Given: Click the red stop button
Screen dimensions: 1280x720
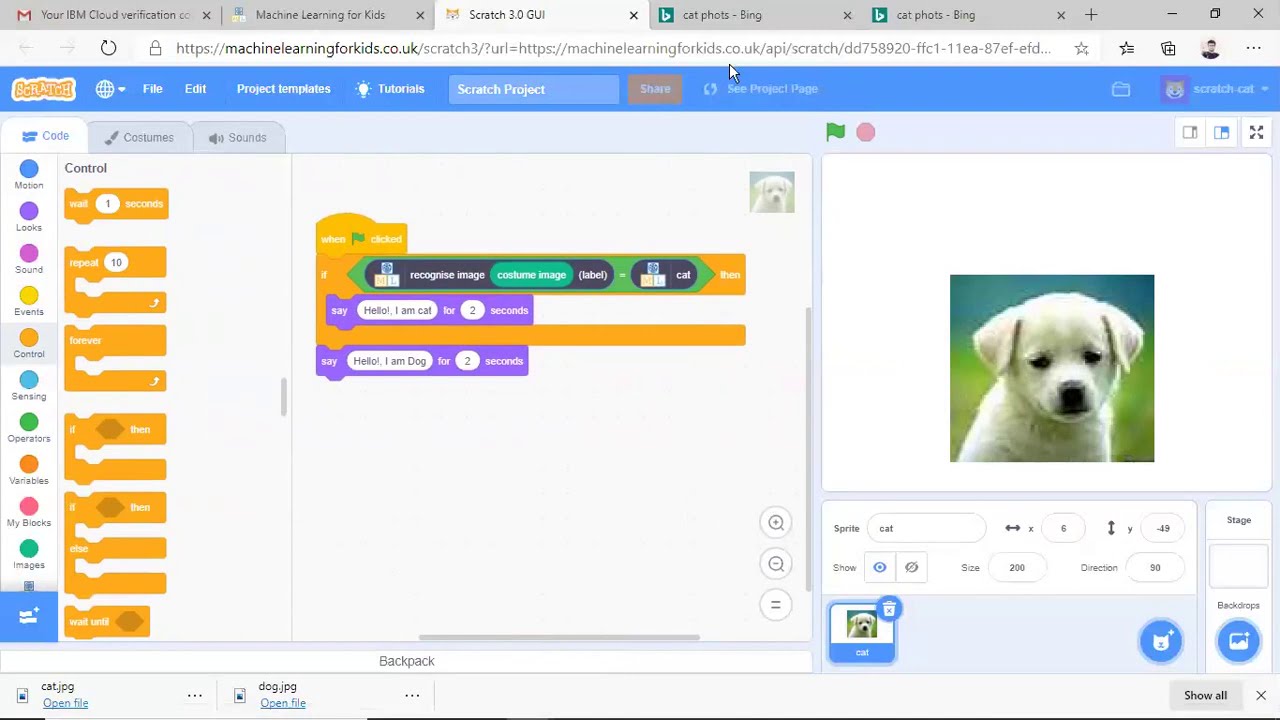Looking at the screenshot, I should 866,132.
